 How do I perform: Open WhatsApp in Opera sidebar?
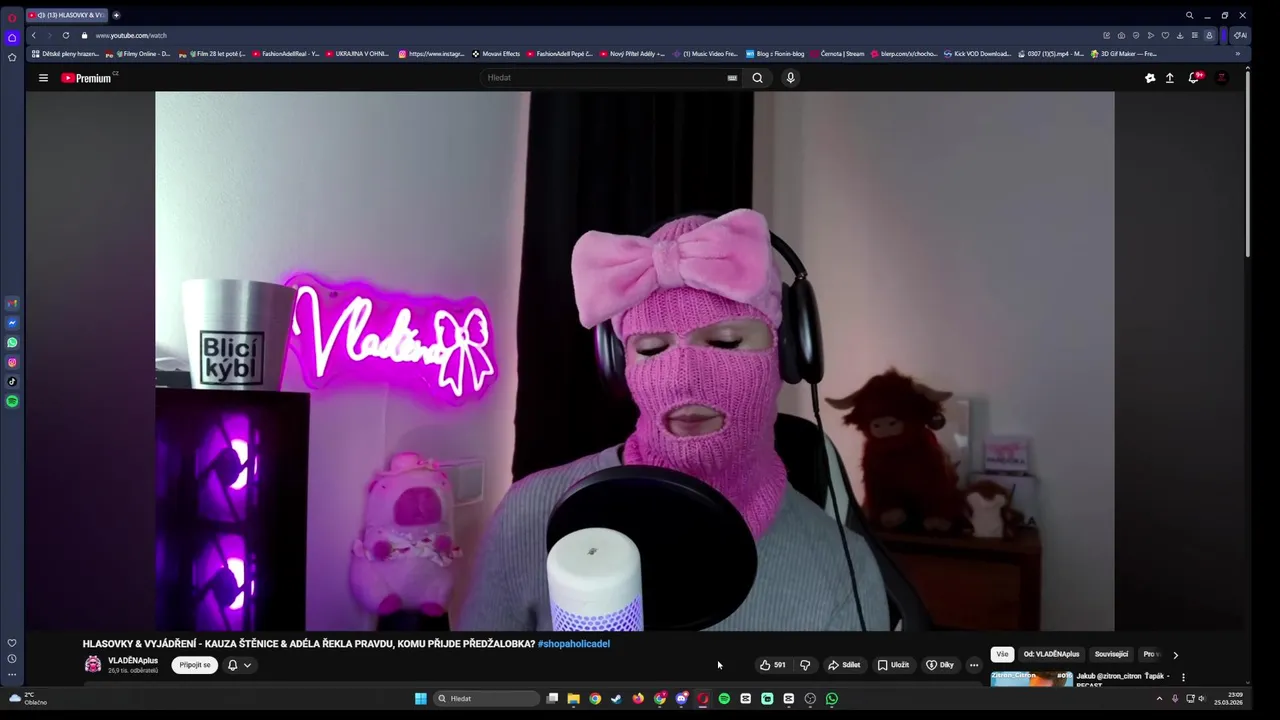click(x=12, y=343)
